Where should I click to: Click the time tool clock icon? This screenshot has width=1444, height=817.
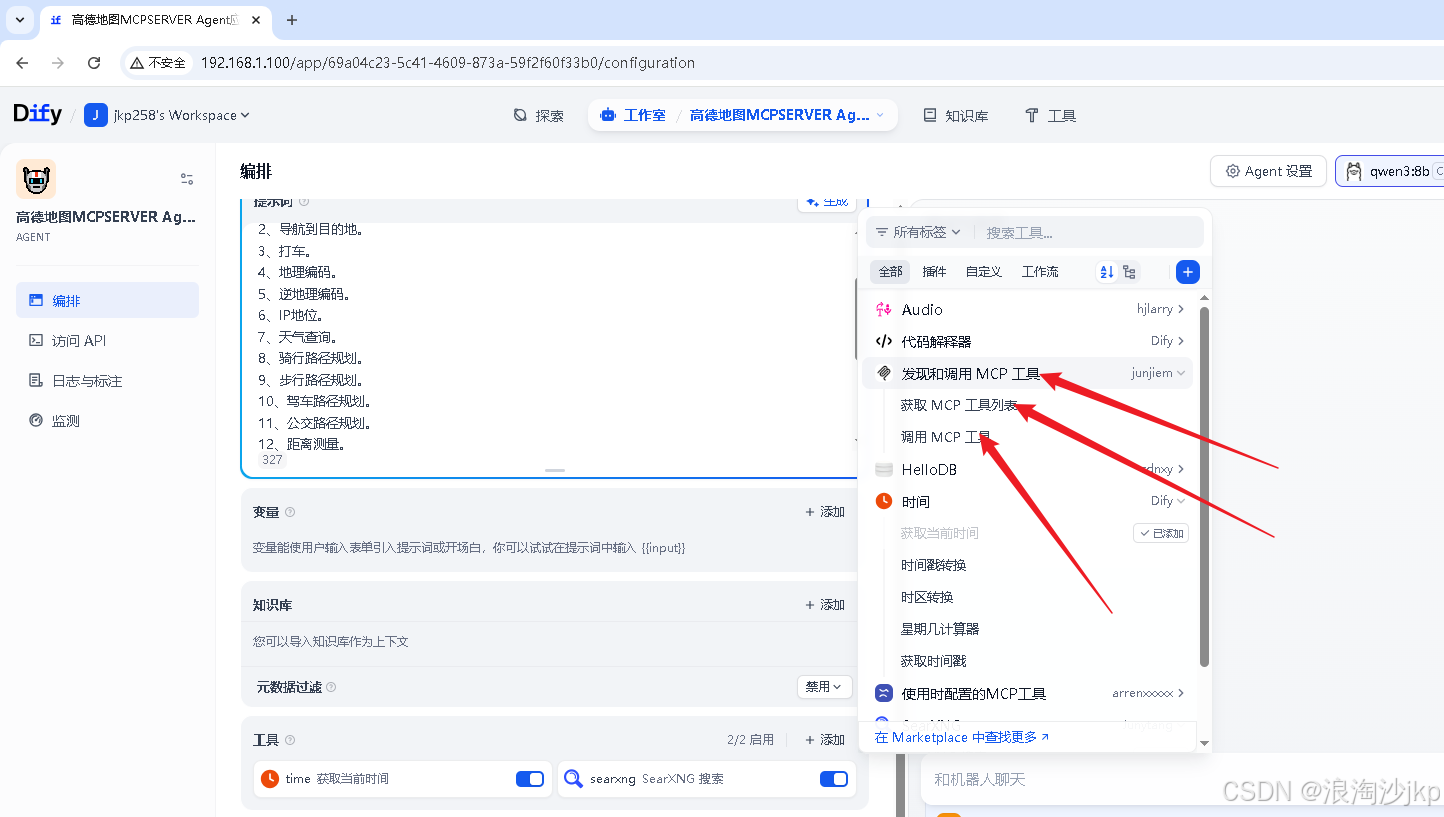coord(269,779)
